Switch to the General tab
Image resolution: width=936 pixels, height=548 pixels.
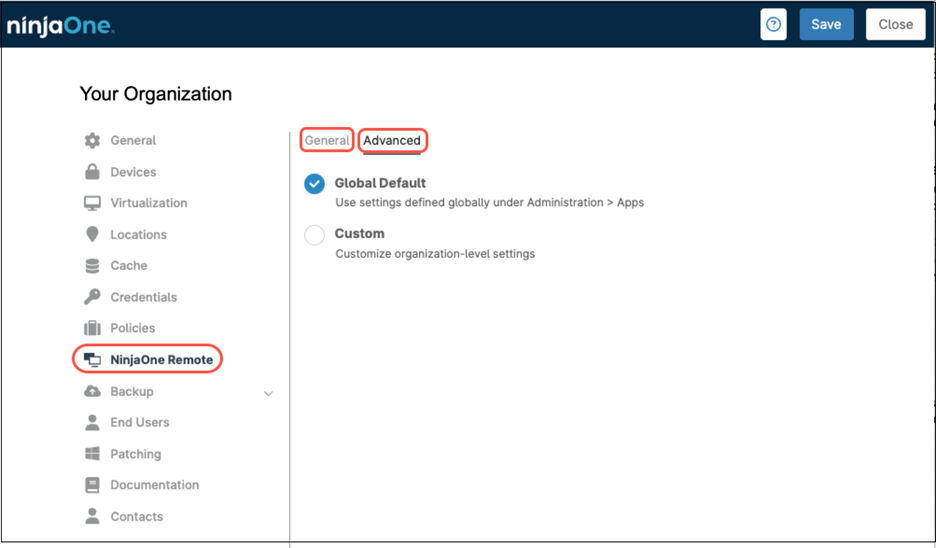click(x=327, y=140)
